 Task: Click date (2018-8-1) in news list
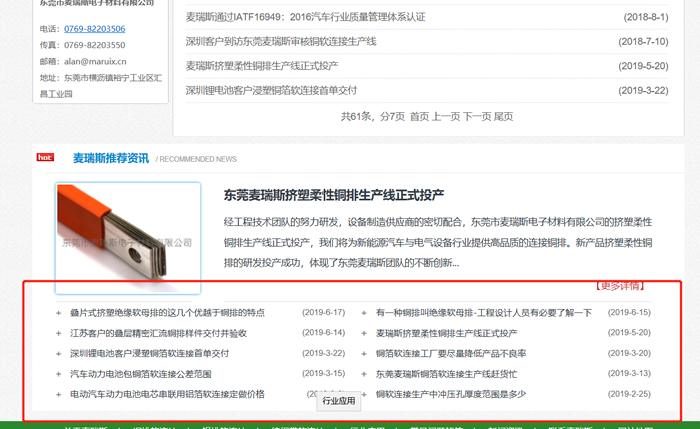coord(646,17)
